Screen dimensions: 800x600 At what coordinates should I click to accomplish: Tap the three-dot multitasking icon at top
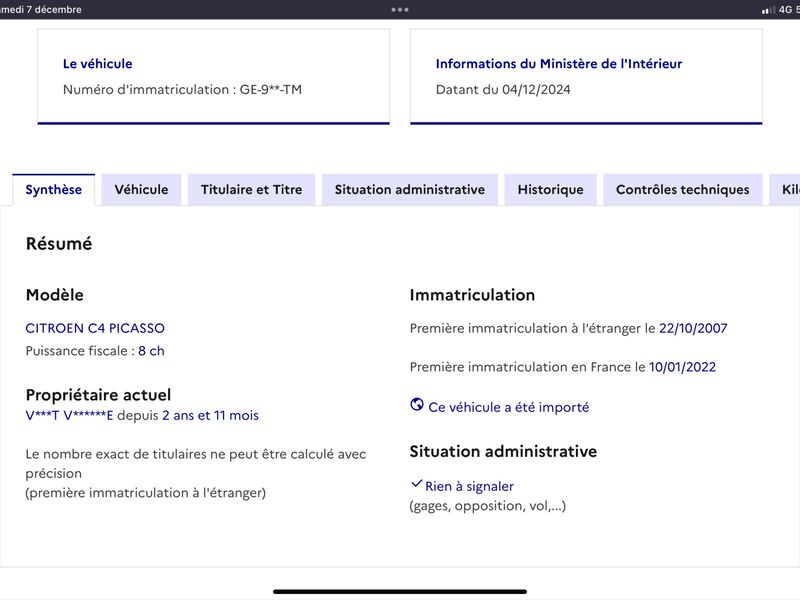click(x=400, y=10)
